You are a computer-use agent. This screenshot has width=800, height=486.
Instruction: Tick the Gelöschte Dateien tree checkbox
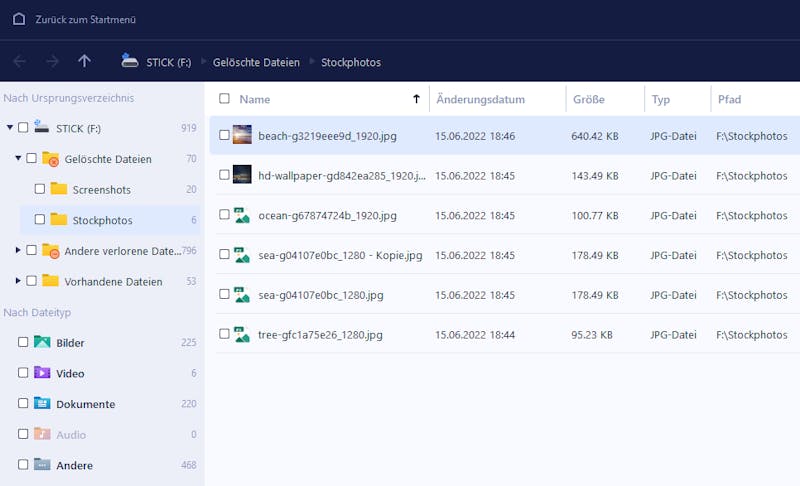tap(31, 158)
